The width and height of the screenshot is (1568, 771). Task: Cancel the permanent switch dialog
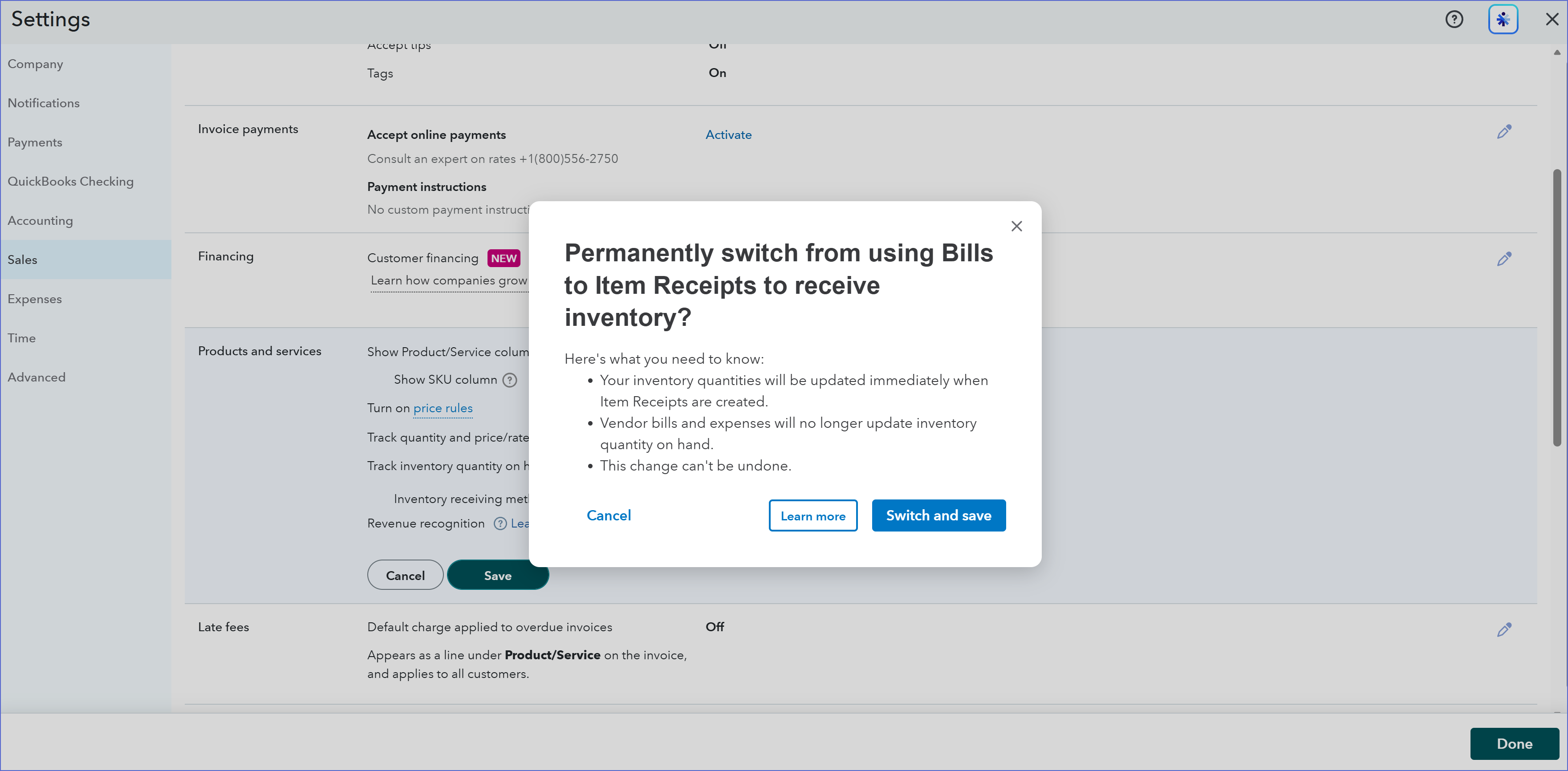[x=609, y=515]
